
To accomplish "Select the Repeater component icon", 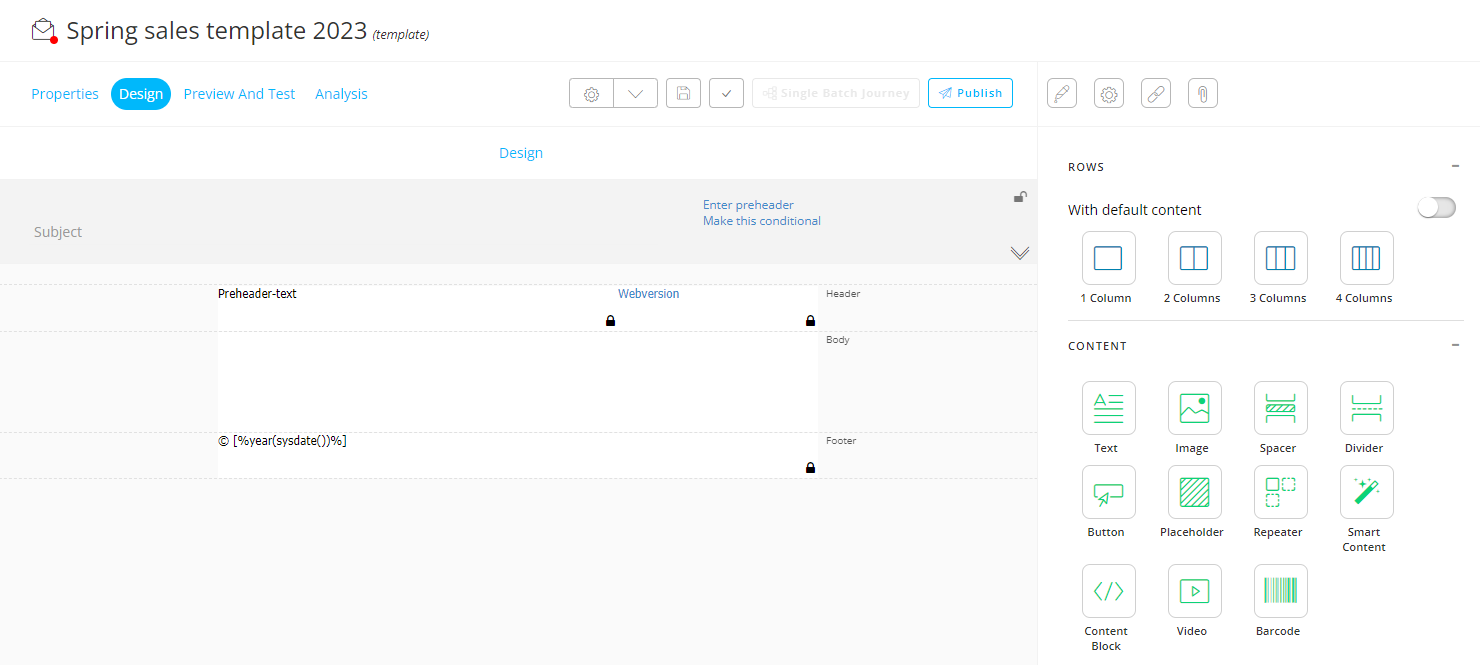I will pyautogui.click(x=1280, y=492).
